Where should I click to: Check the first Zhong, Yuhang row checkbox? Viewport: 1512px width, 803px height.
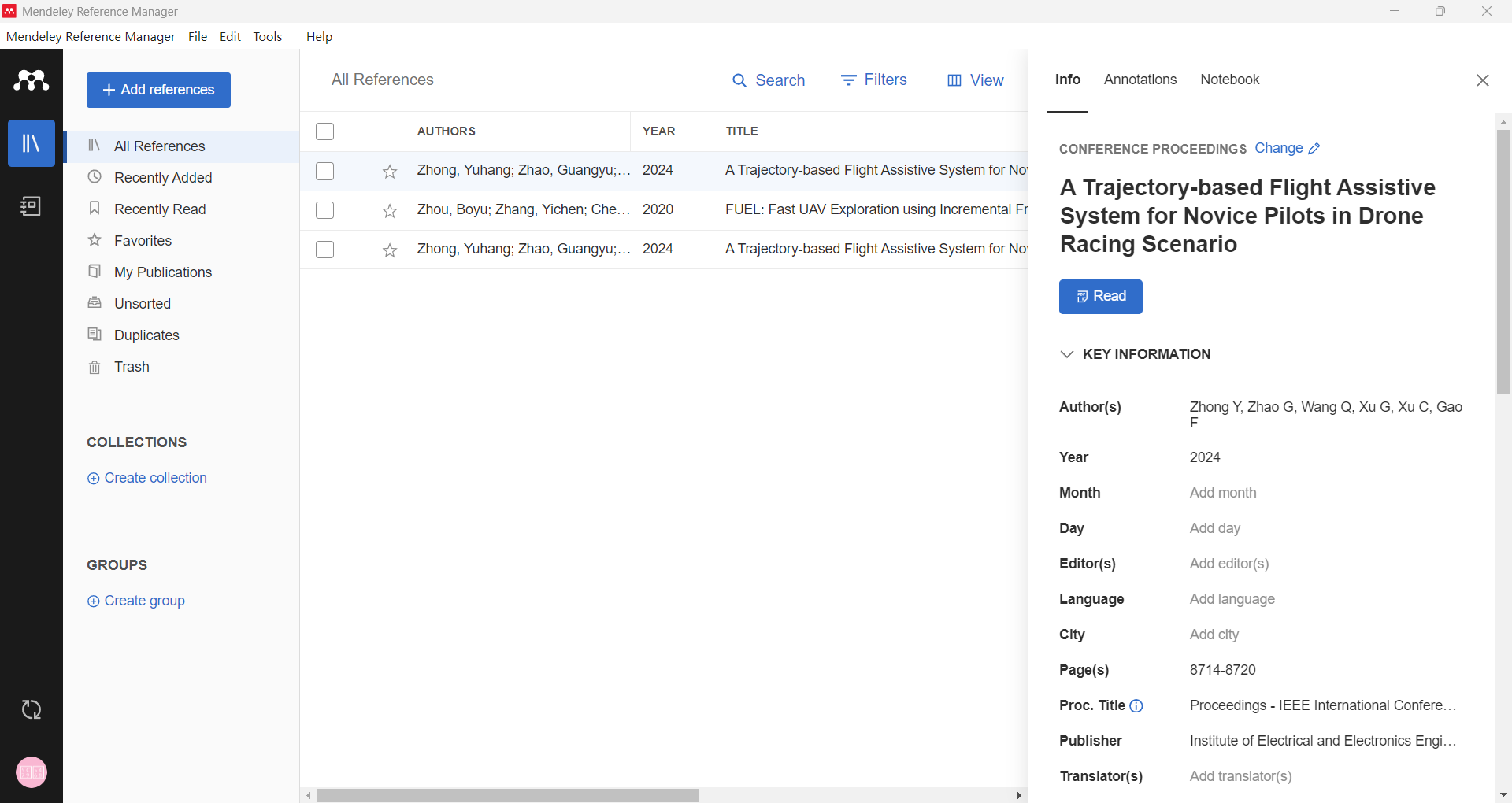[325, 172]
